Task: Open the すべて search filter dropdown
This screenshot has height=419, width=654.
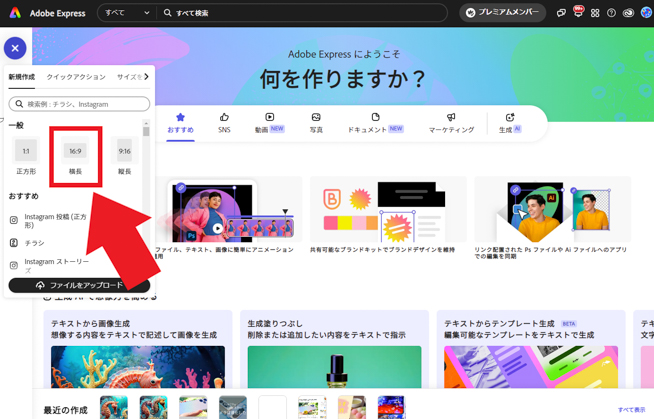Action: (127, 13)
